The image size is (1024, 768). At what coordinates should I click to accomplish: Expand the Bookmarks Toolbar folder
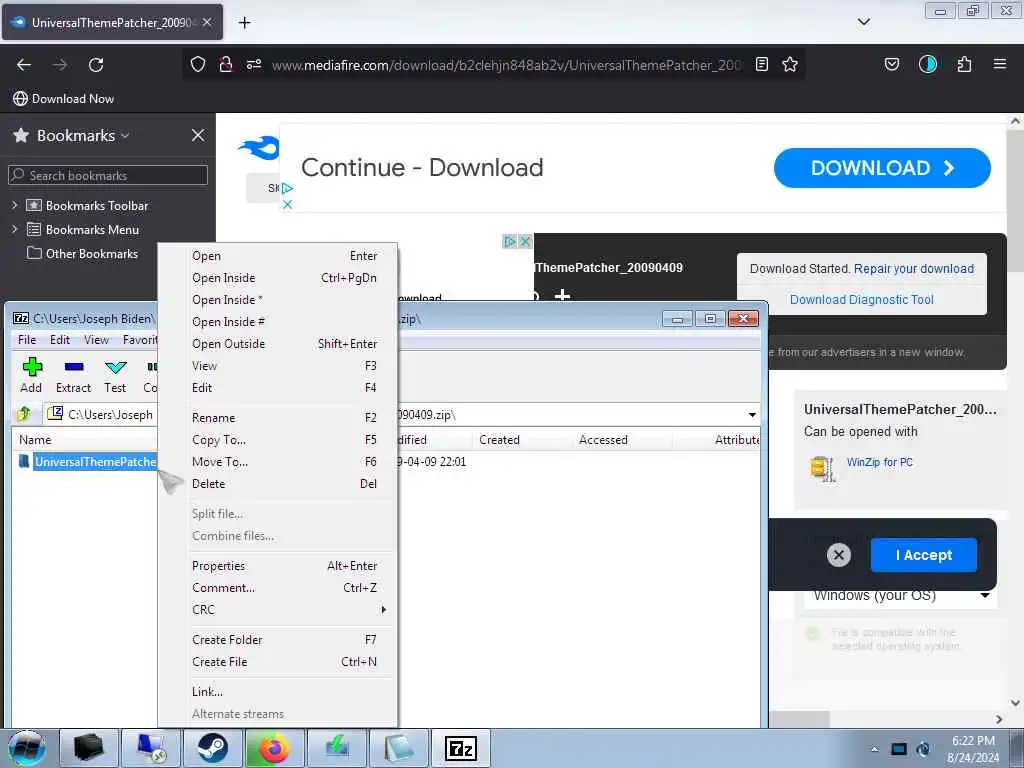14,205
